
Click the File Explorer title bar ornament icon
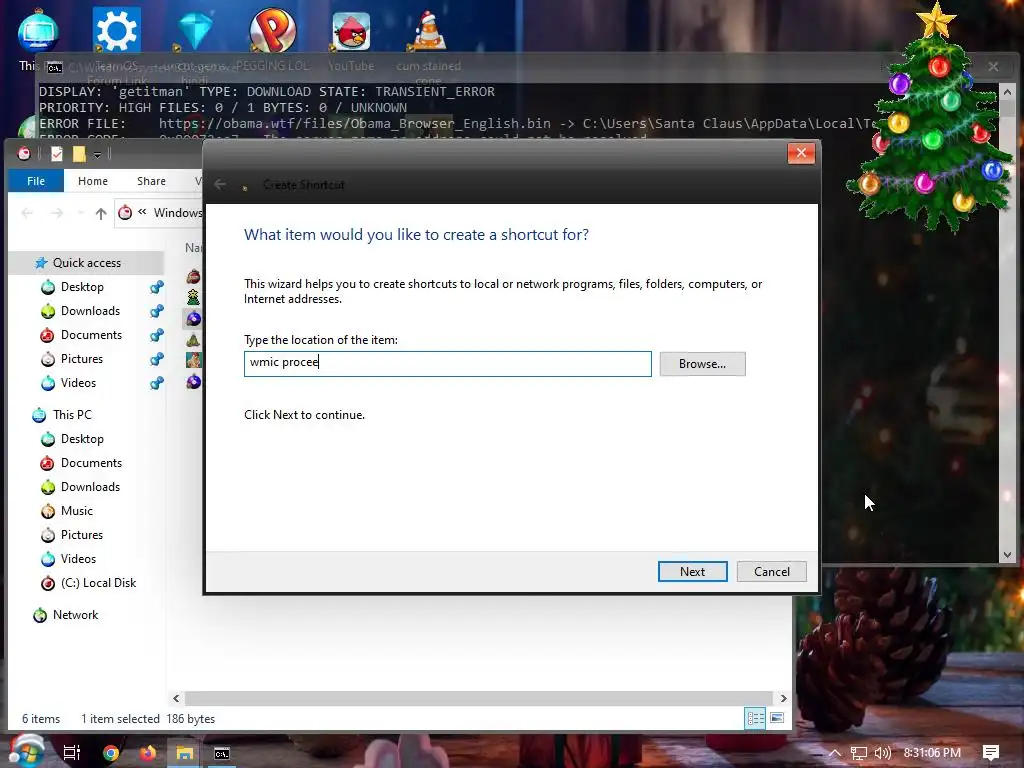click(x=24, y=154)
